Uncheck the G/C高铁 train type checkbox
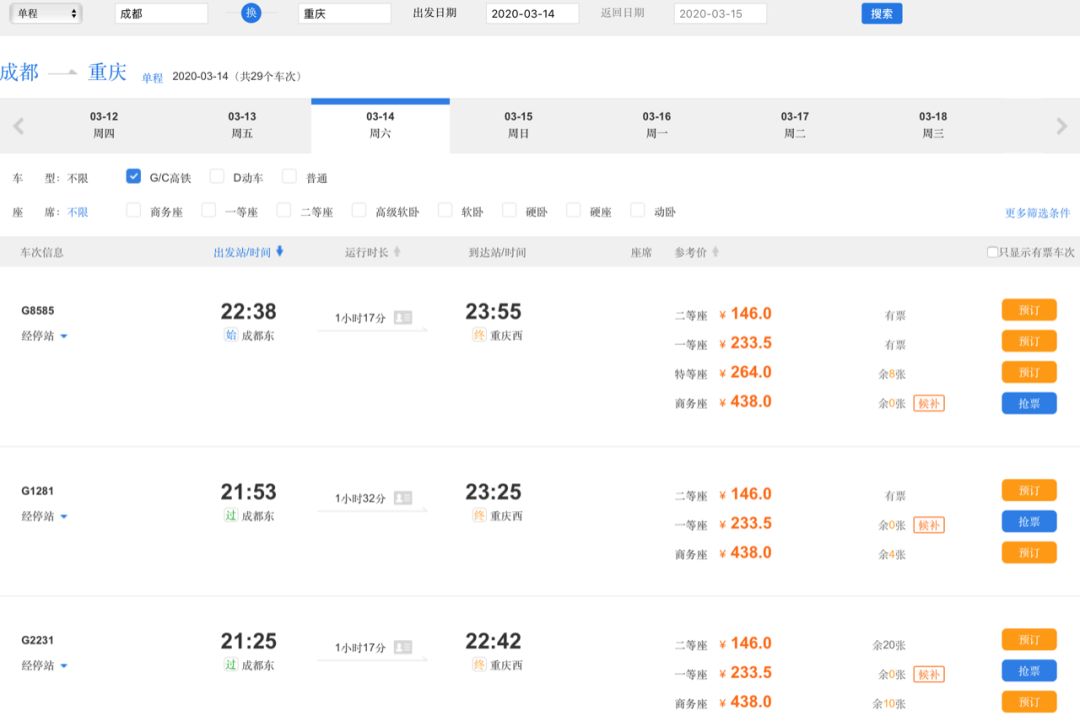The width and height of the screenshot is (1080, 721). 133,177
